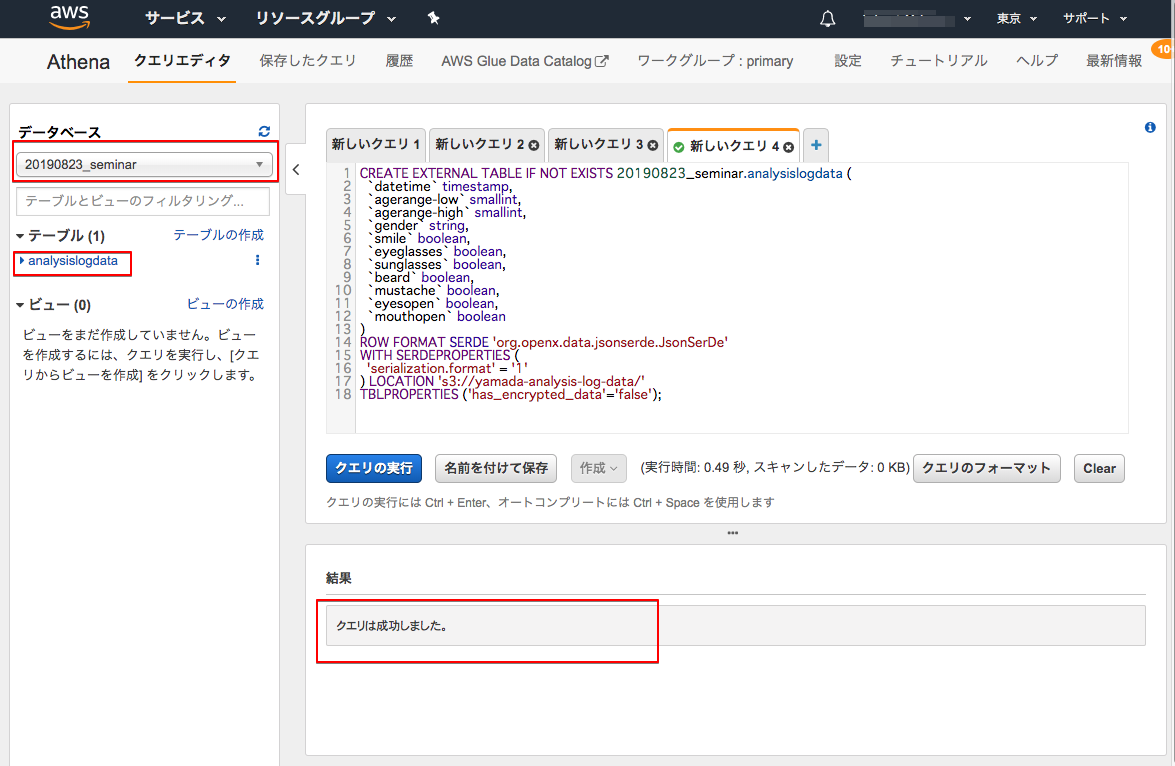
Task: Click the 実行時間 0.49 秒 status text
Action: [774, 467]
